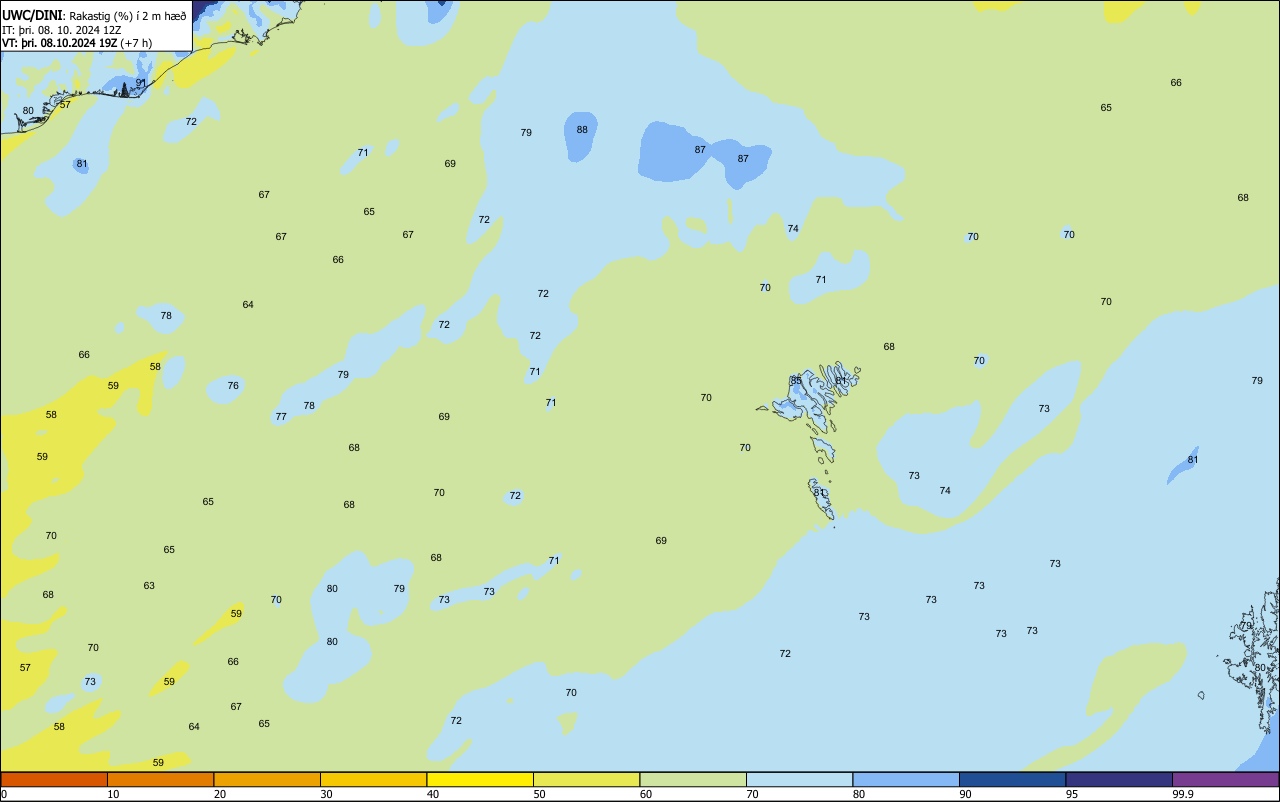Pick the navy 95–99.9 legend swatch
This screenshot has width=1280, height=802.
1119,780
